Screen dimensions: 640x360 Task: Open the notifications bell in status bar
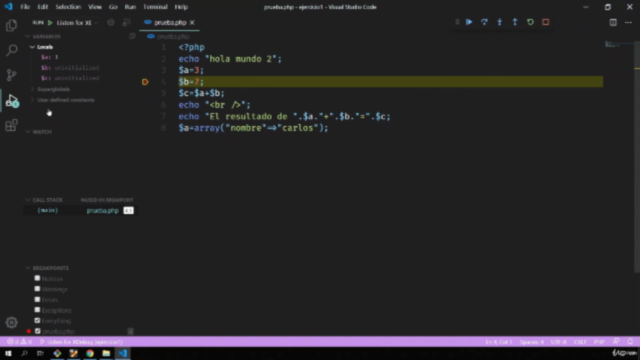630,342
